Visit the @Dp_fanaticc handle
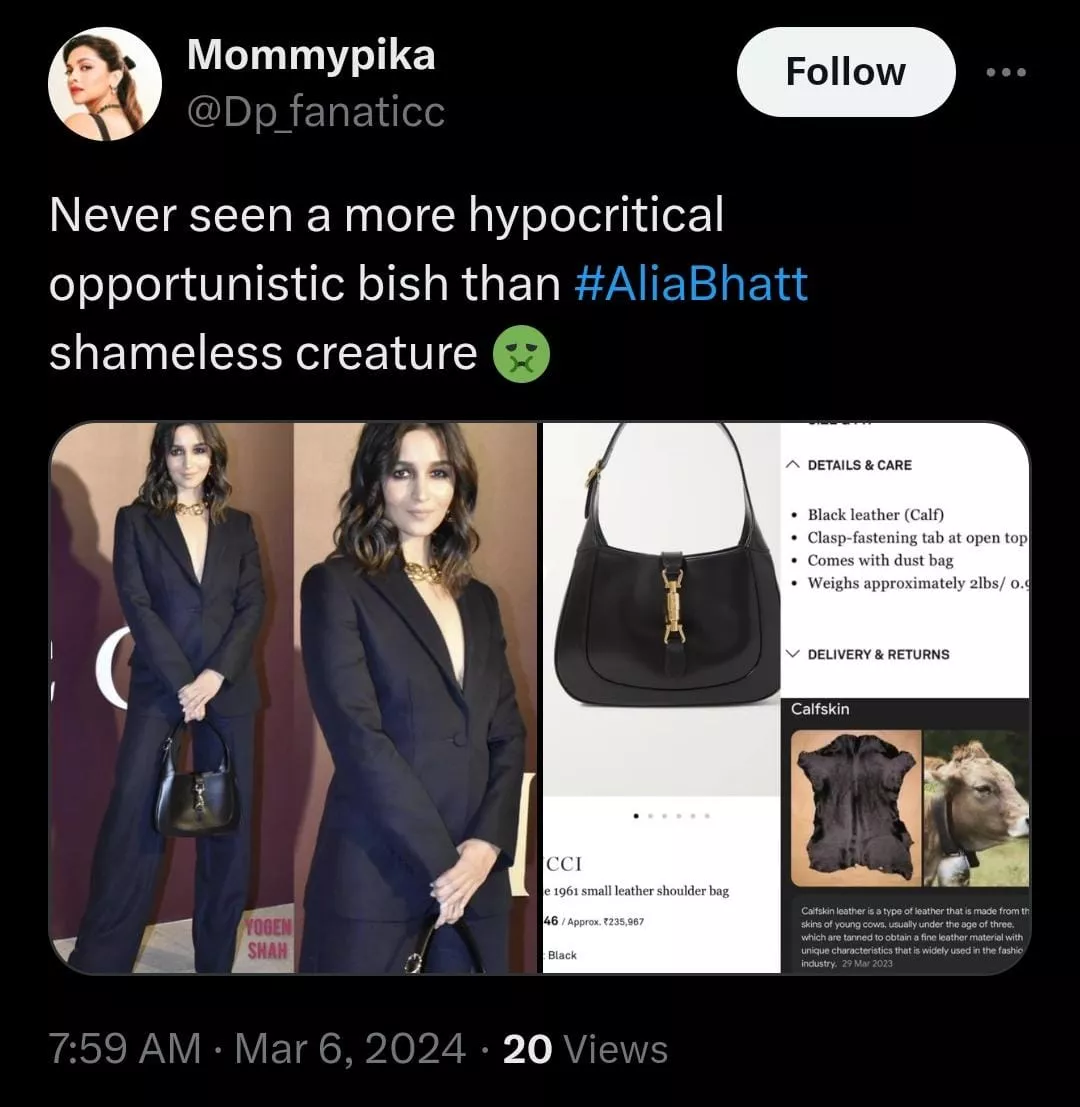The image size is (1080, 1107). click(x=316, y=112)
